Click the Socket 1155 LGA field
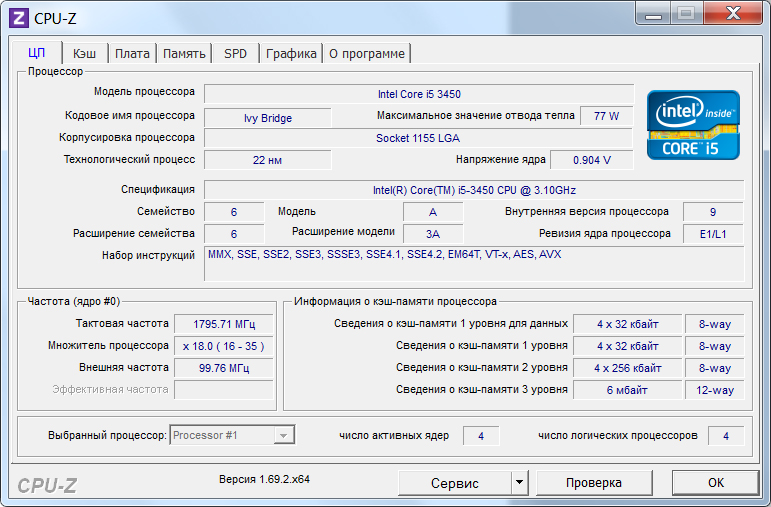 418,138
